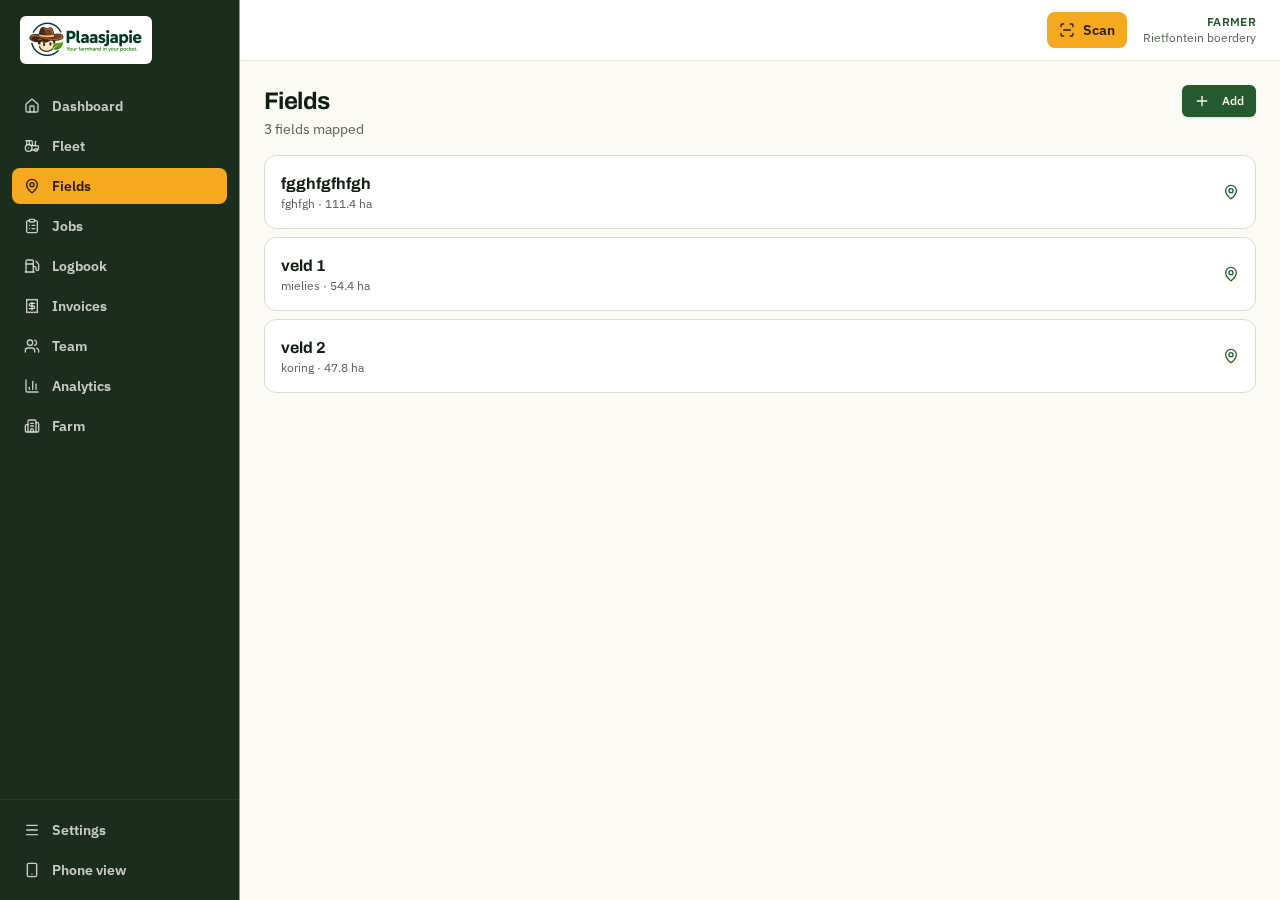1280x900 pixels.
Task: Open the veld 2 field card
Action: click(x=760, y=356)
